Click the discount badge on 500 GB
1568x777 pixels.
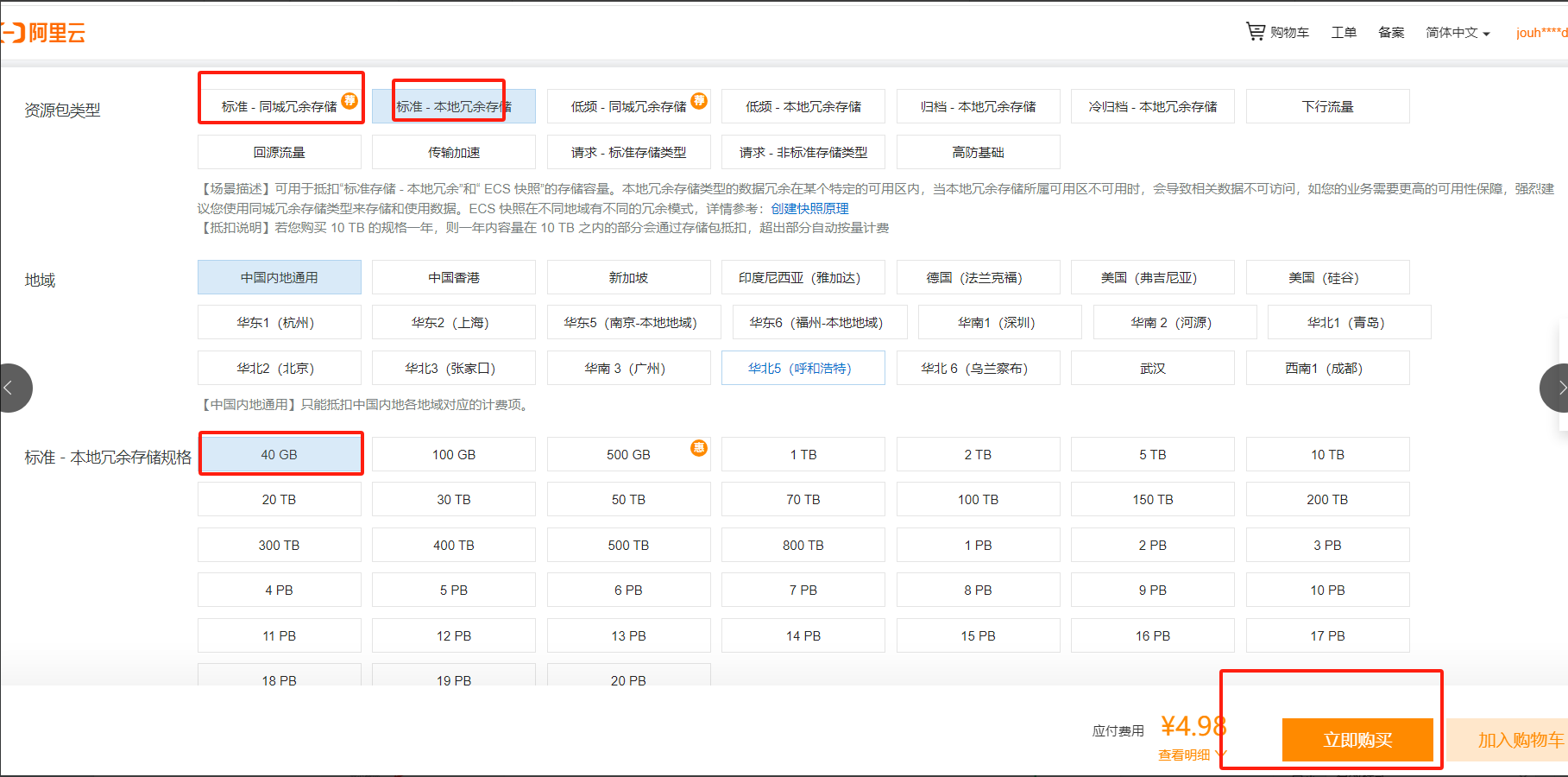click(x=698, y=447)
